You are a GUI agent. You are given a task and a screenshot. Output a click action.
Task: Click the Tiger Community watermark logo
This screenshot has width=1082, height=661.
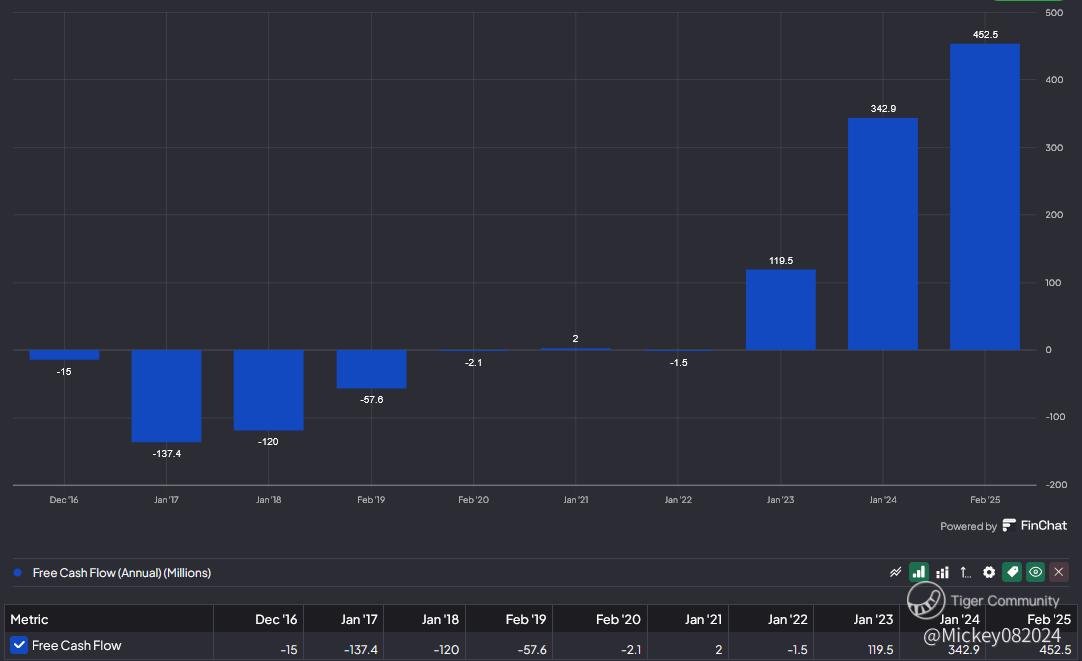click(926, 600)
